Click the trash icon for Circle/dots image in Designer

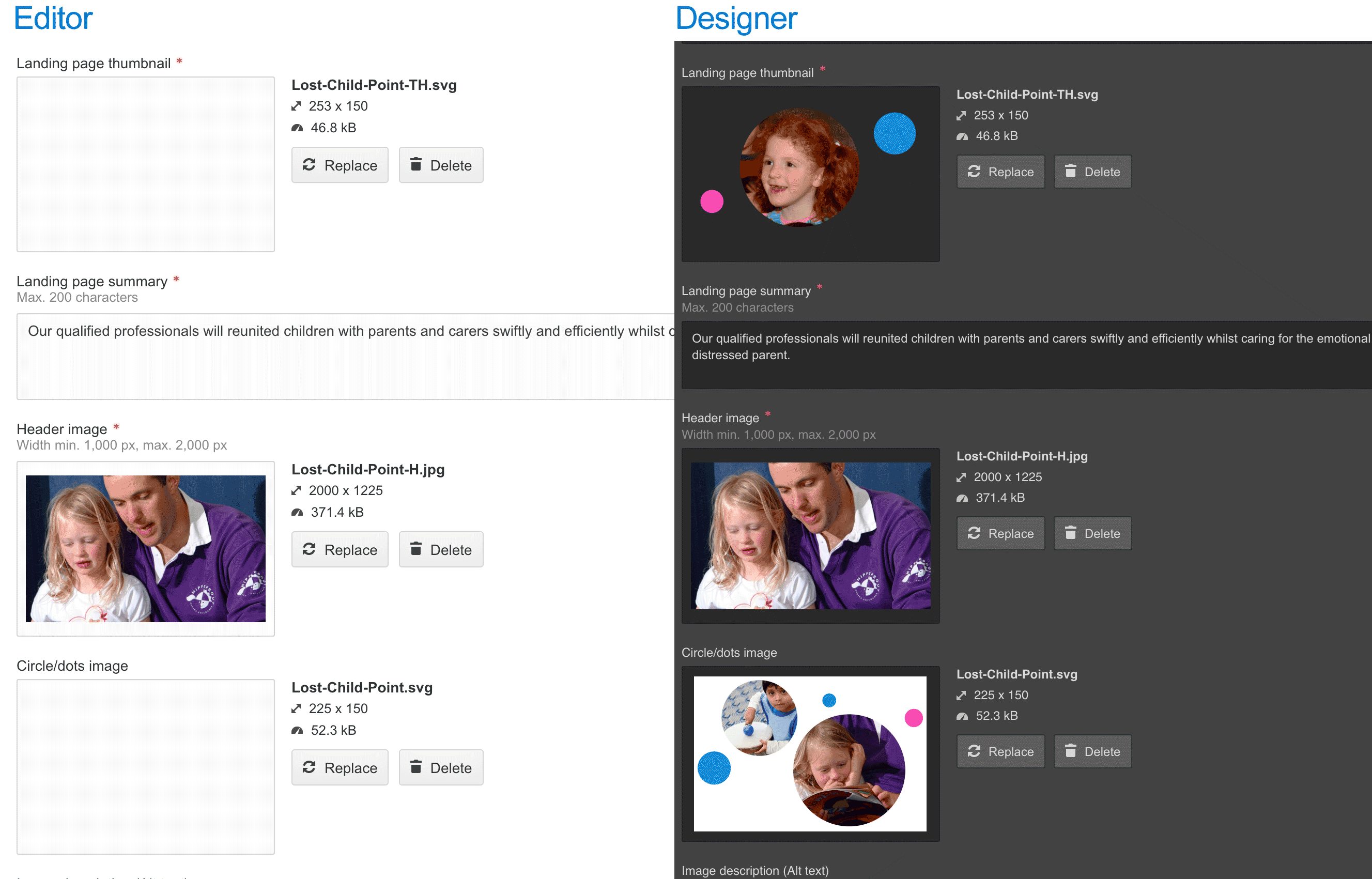(x=1071, y=751)
